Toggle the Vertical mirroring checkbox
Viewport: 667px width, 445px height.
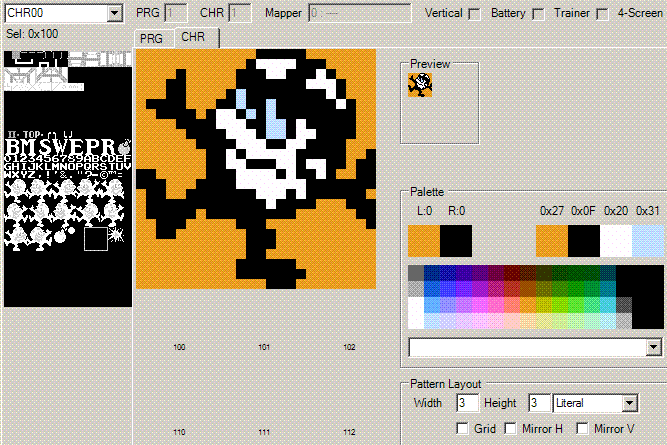(x=475, y=14)
